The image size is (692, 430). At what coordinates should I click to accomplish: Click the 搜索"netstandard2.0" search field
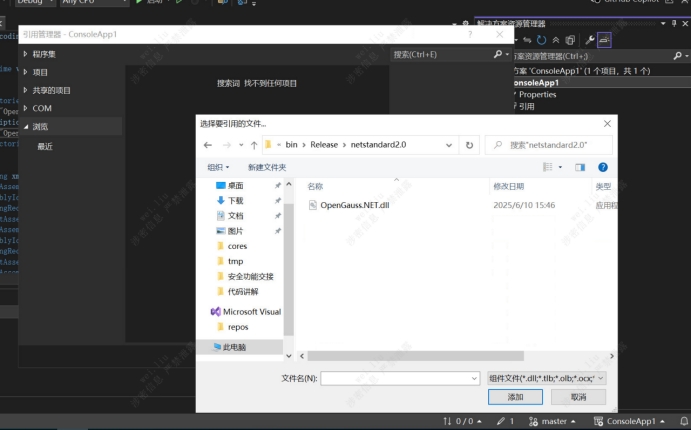pos(549,145)
